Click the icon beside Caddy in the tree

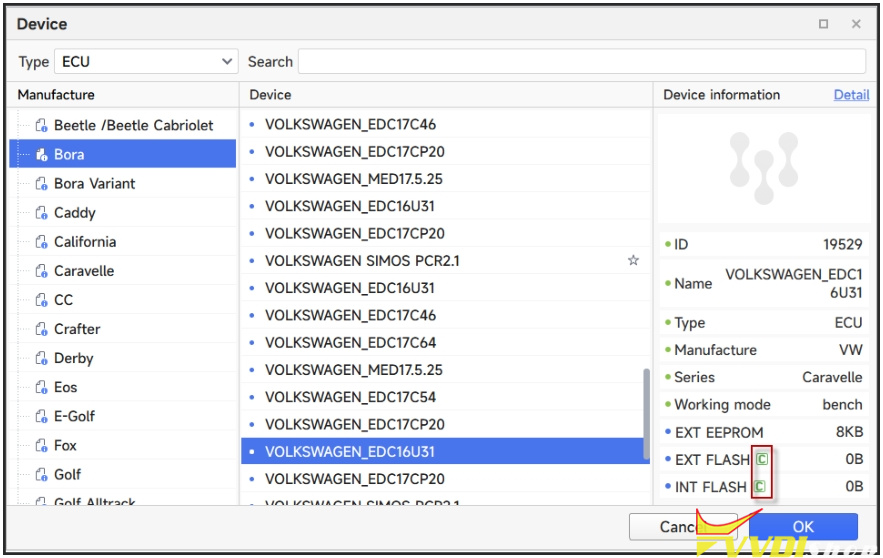point(41,213)
